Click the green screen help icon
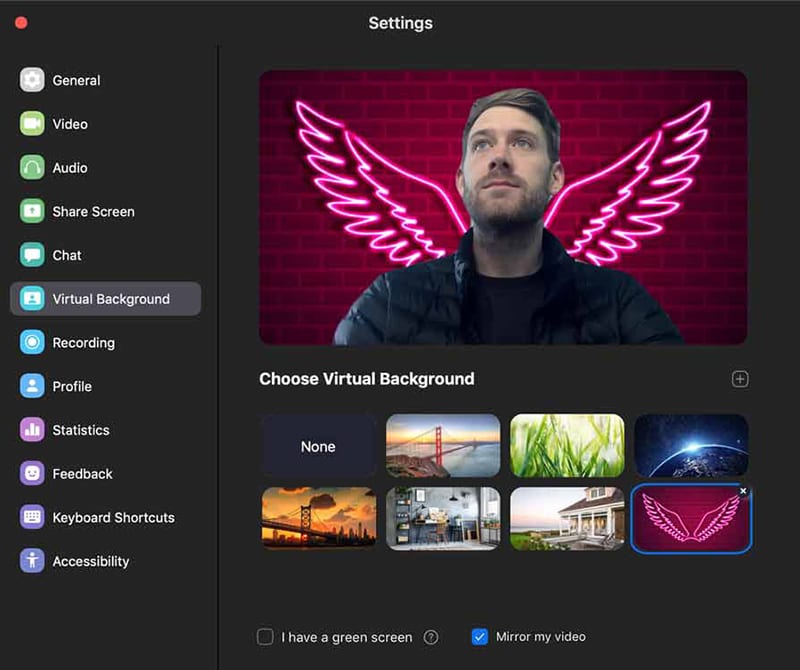Viewport: 800px width, 670px height. coord(431,637)
